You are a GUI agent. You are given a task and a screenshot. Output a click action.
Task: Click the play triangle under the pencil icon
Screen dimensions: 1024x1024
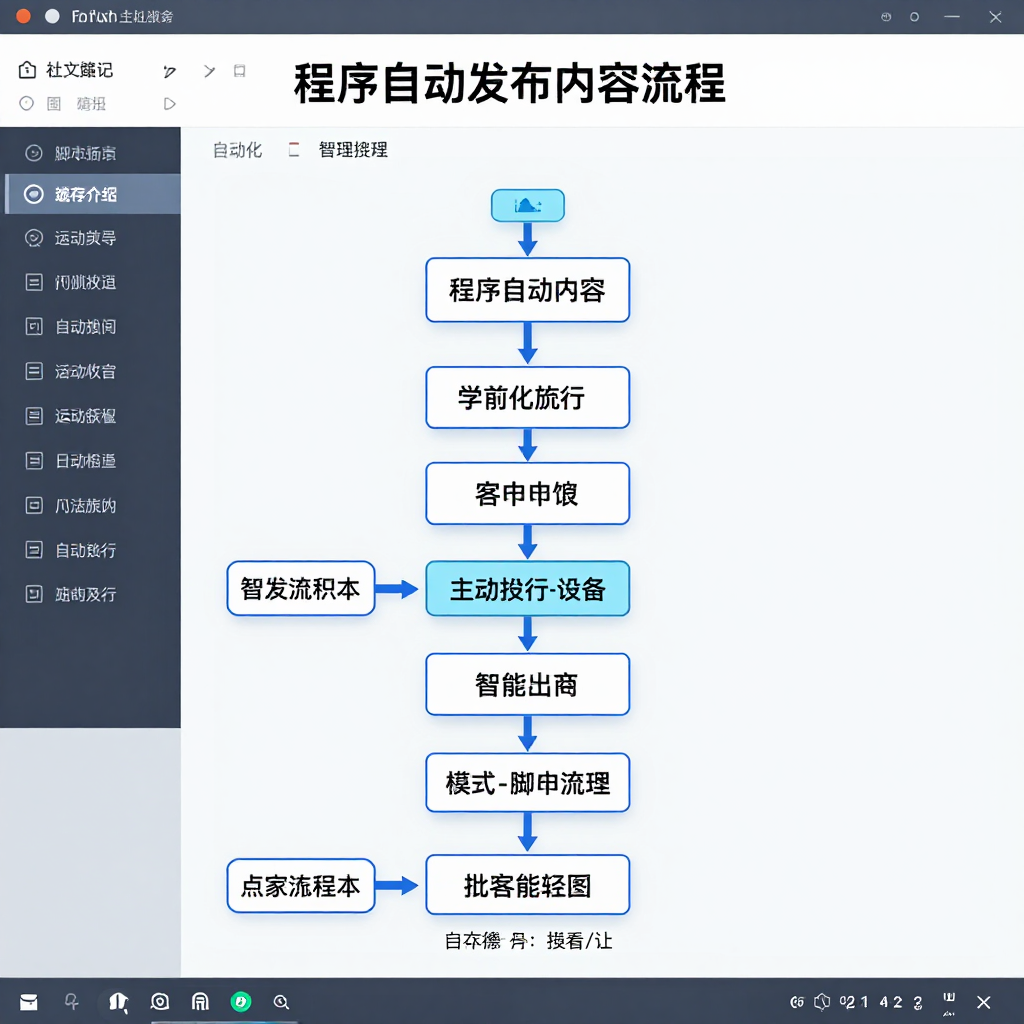(169, 104)
